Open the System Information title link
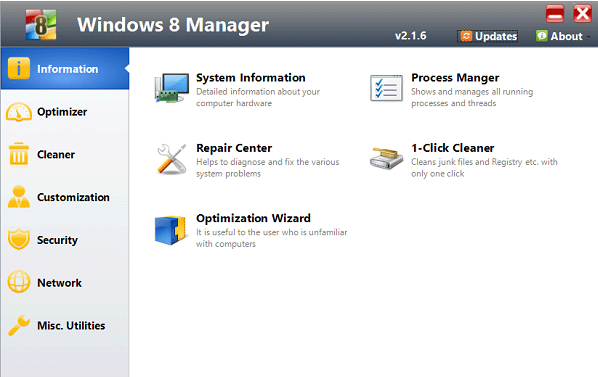 pyautogui.click(x=251, y=78)
